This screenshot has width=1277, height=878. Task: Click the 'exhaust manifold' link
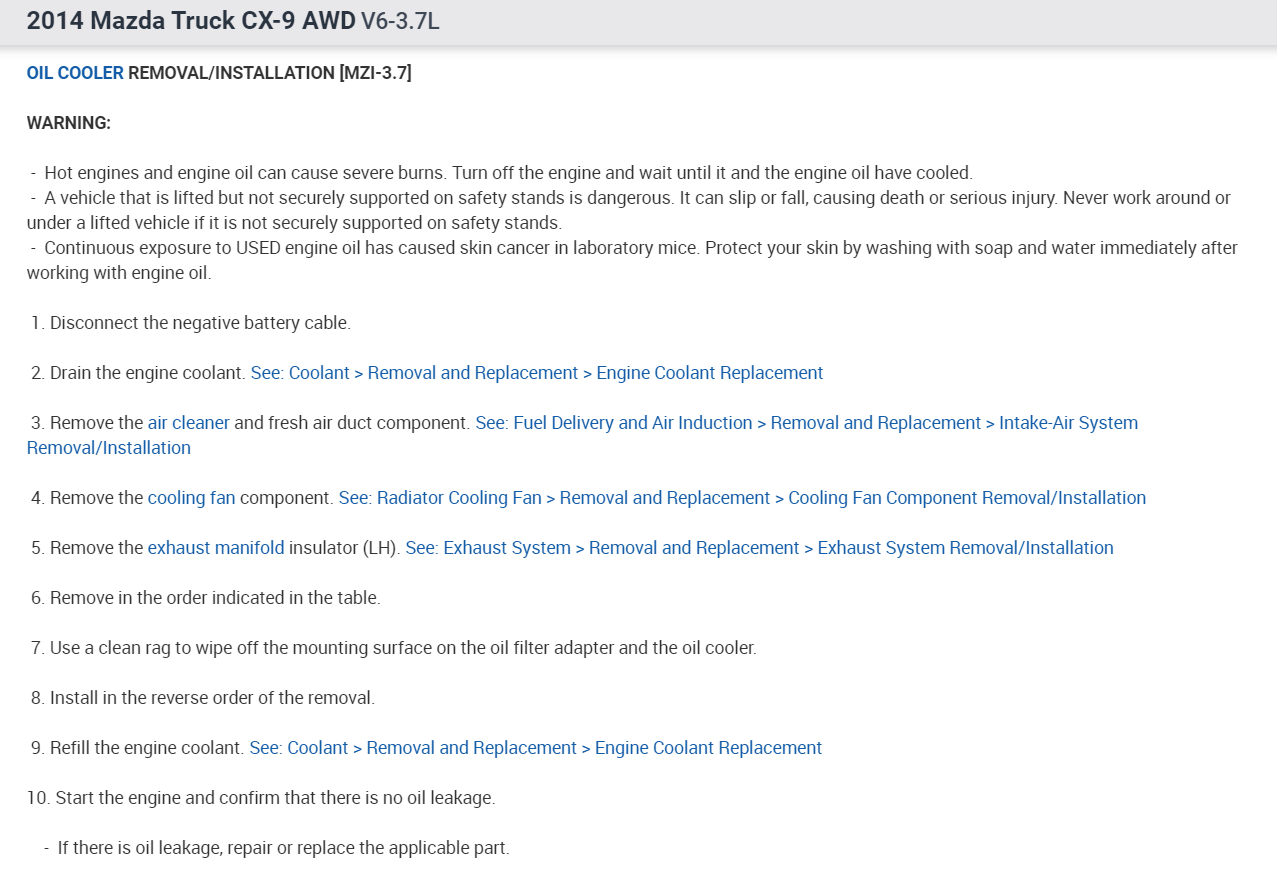[216, 548]
